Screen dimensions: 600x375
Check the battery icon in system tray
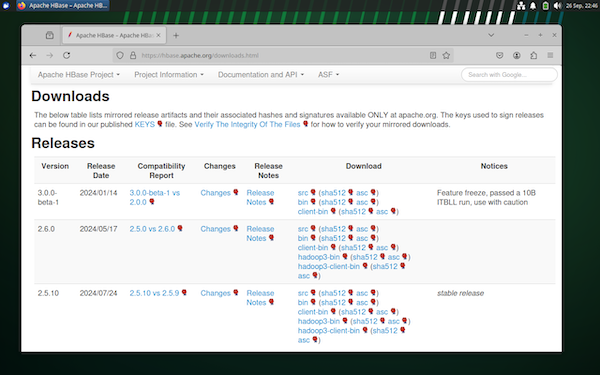(545, 5)
